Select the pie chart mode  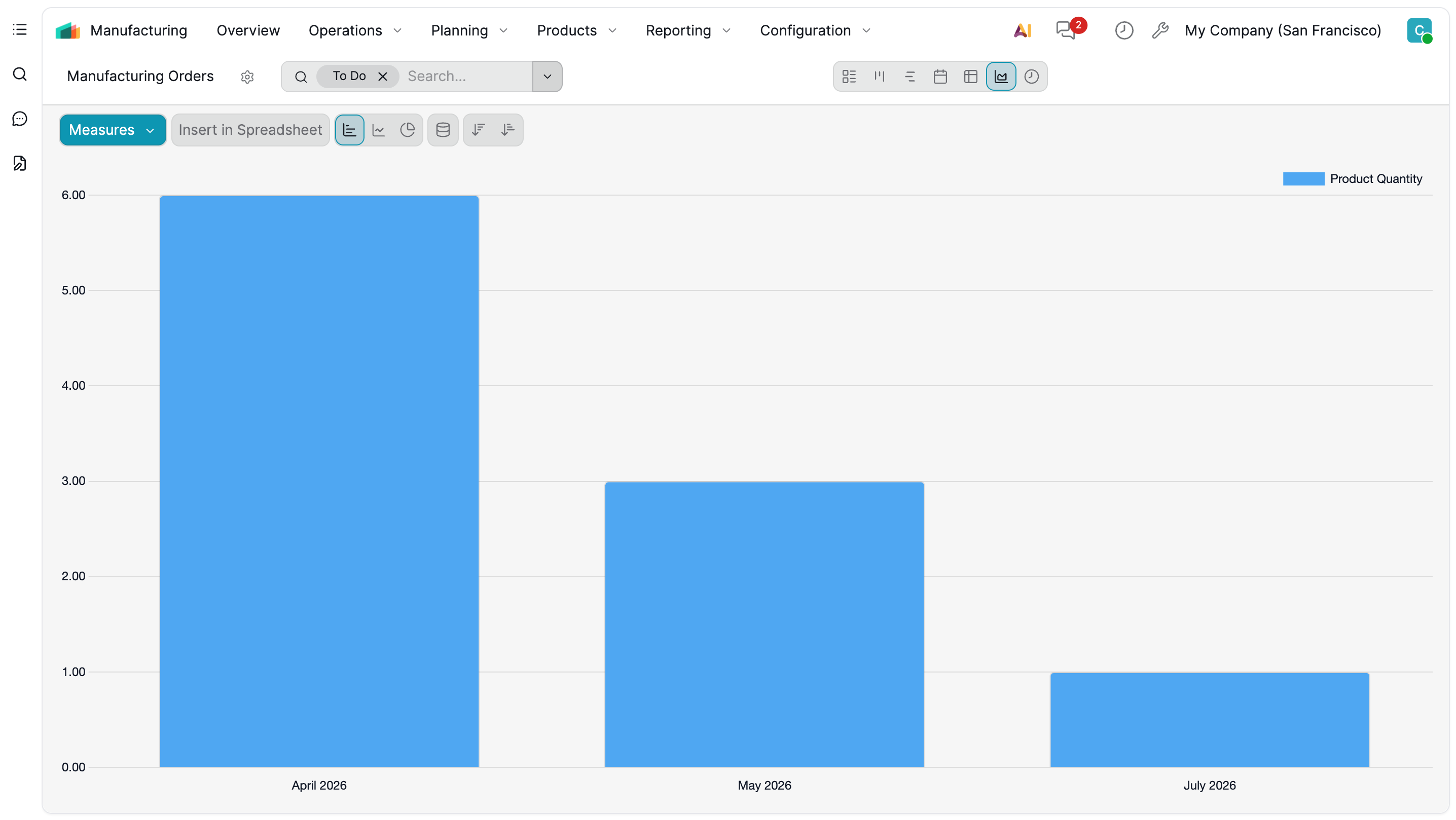(408, 130)
